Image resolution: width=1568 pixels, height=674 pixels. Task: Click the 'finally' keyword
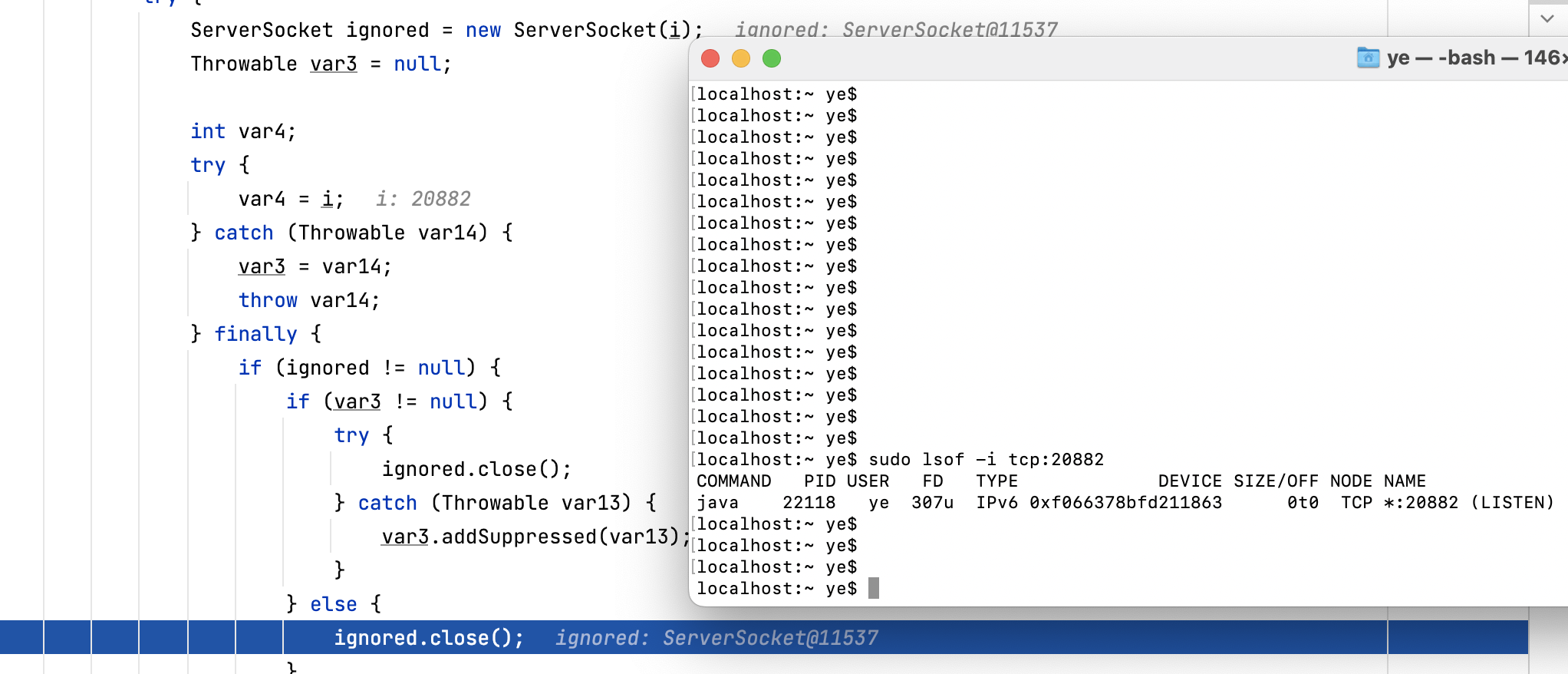pos(255,334)
